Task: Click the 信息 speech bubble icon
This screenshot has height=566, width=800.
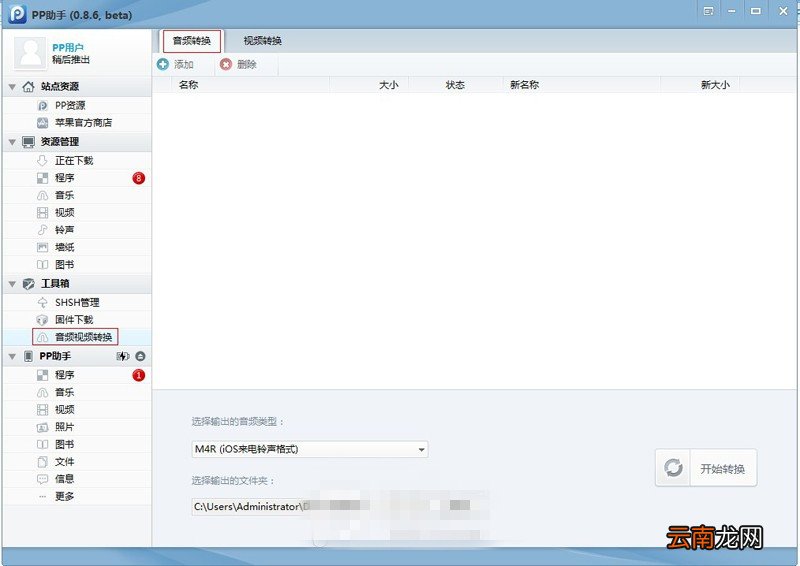Action: [43, 479]
